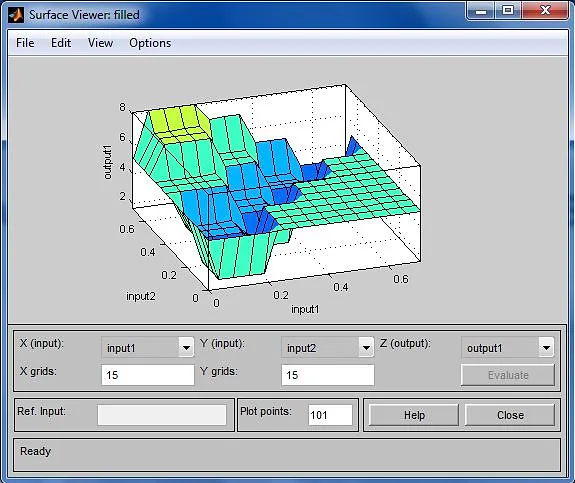
Task: Click the 'input2' axis label on plot
Action: [141, 296]
